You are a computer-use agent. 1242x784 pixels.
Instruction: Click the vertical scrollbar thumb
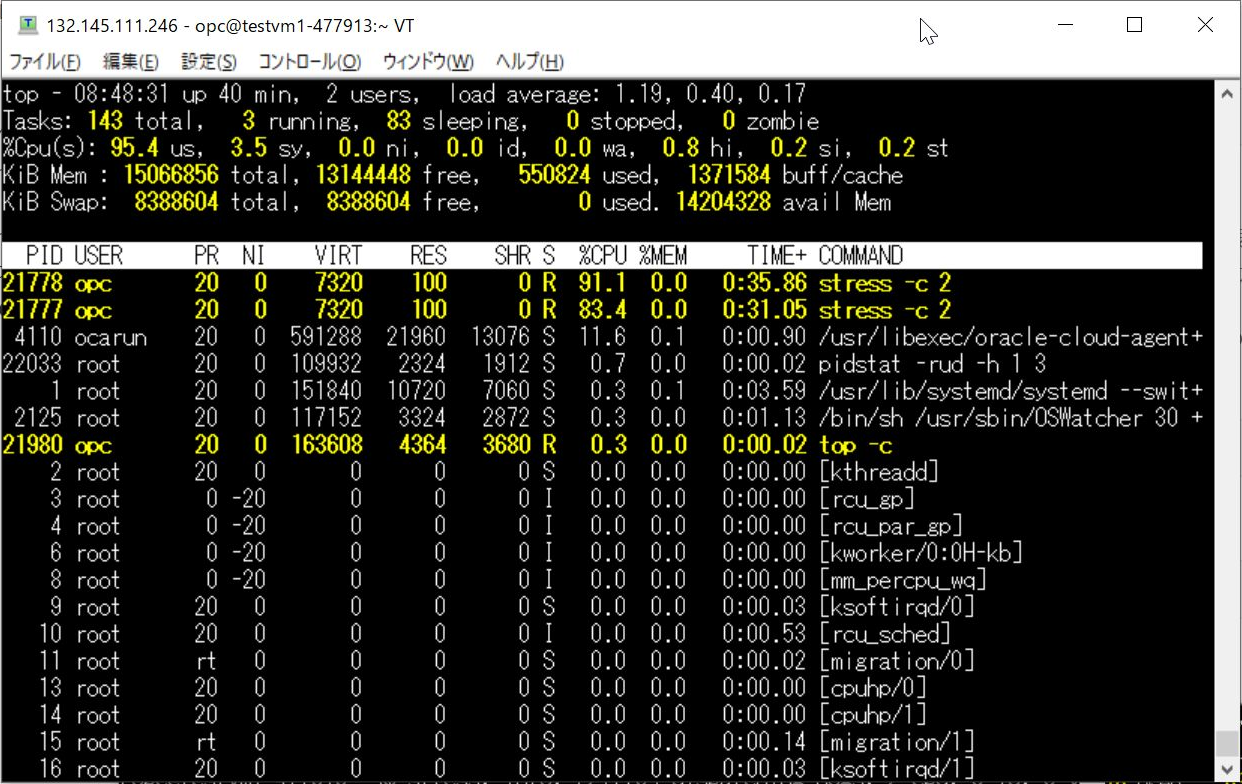1227,744
